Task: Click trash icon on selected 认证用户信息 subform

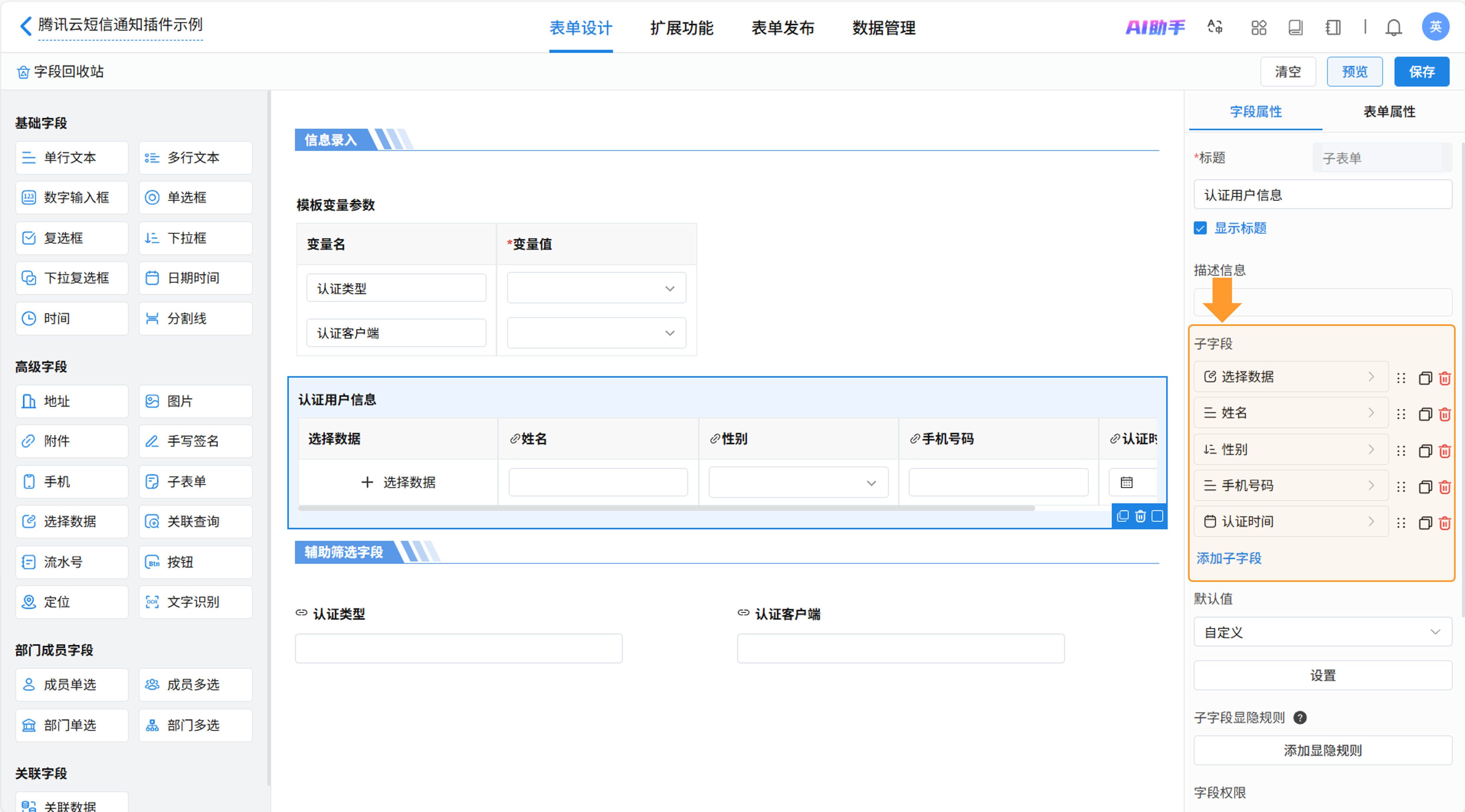Action: click(x=1140, y=516)
